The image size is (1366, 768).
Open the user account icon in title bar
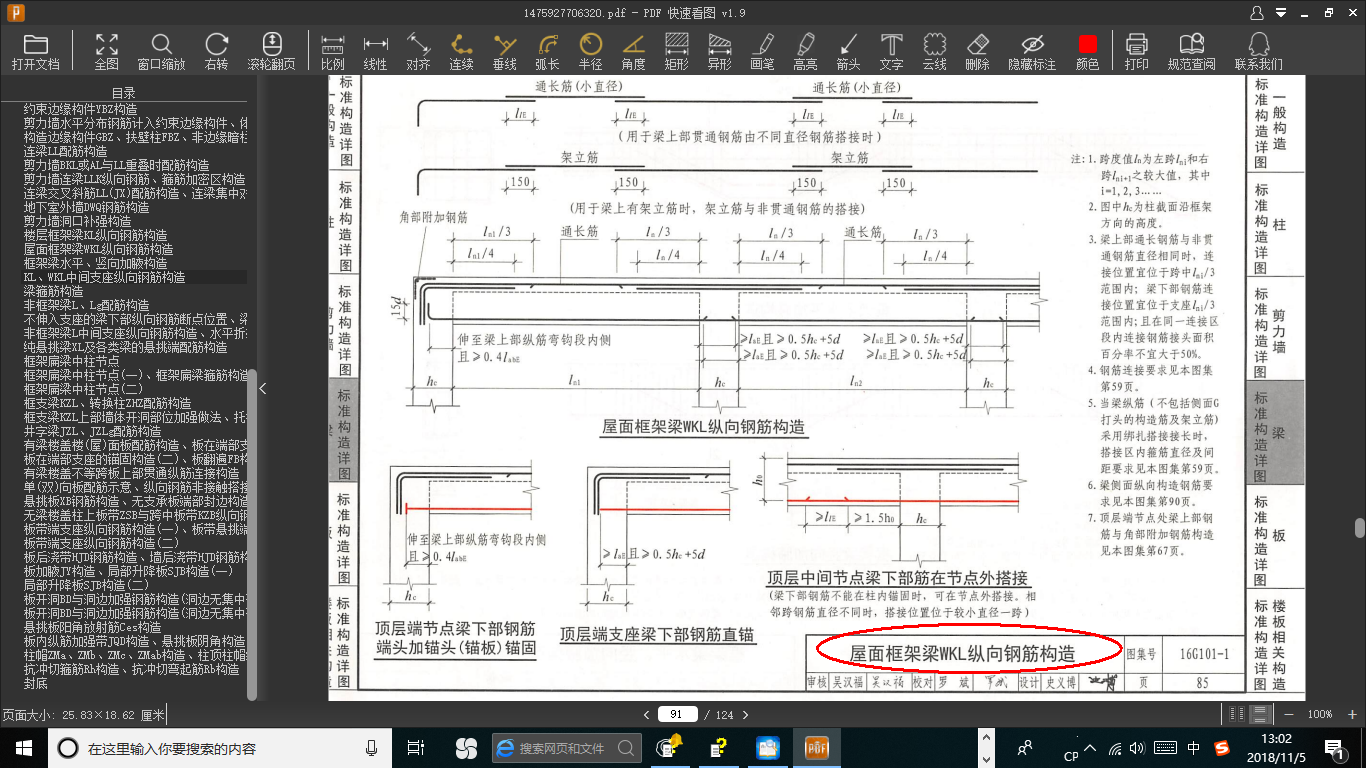pos(1258,12)
